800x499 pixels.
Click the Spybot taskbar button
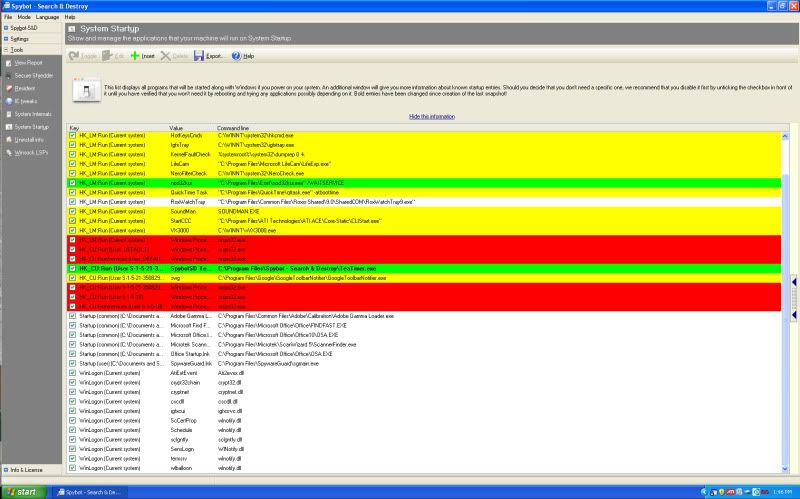tap(89, 492)
